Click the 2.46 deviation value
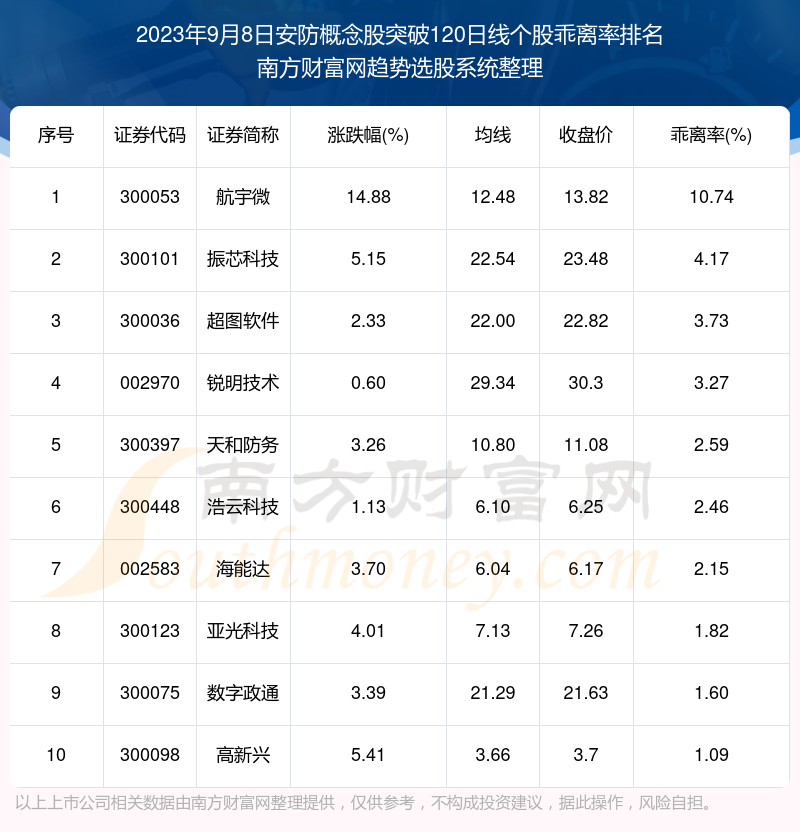The image size is (800, 832). 711,507
